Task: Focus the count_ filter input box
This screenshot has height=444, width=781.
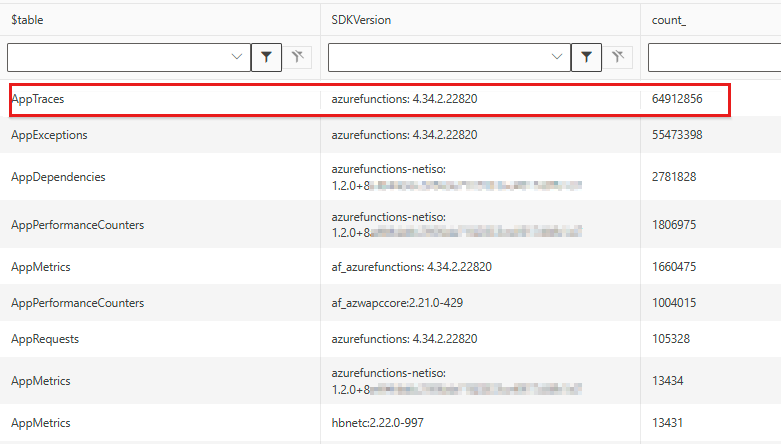Action: (714, 58)
